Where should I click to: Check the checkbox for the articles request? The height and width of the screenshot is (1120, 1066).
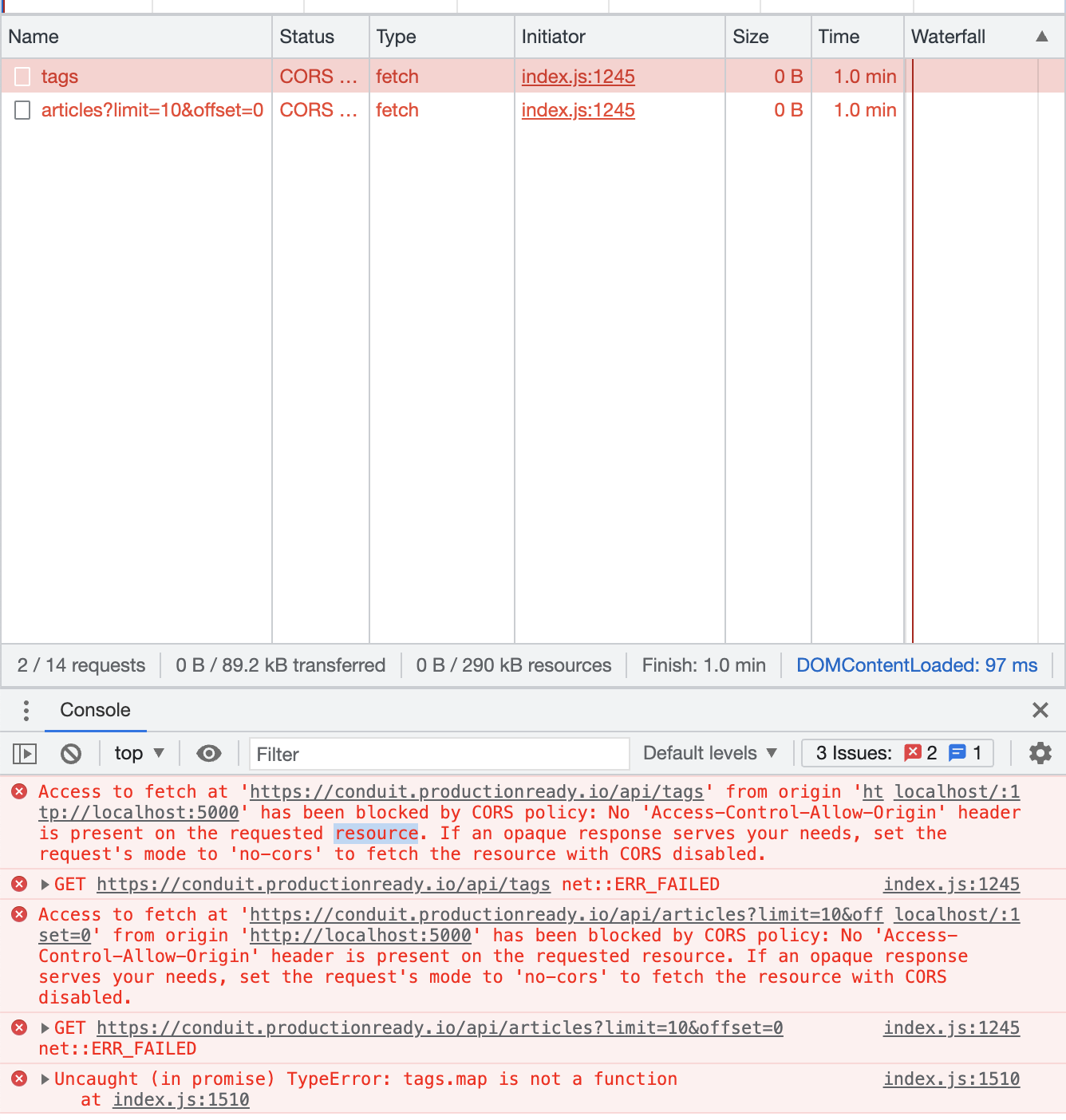pyautogui.click(x=22, y=110)
